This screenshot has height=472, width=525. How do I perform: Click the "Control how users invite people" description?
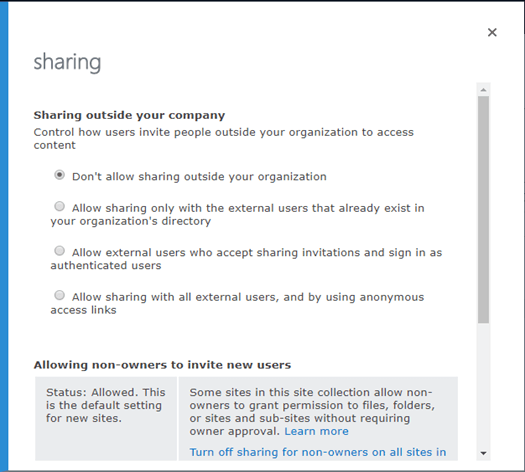coord(224,139)
